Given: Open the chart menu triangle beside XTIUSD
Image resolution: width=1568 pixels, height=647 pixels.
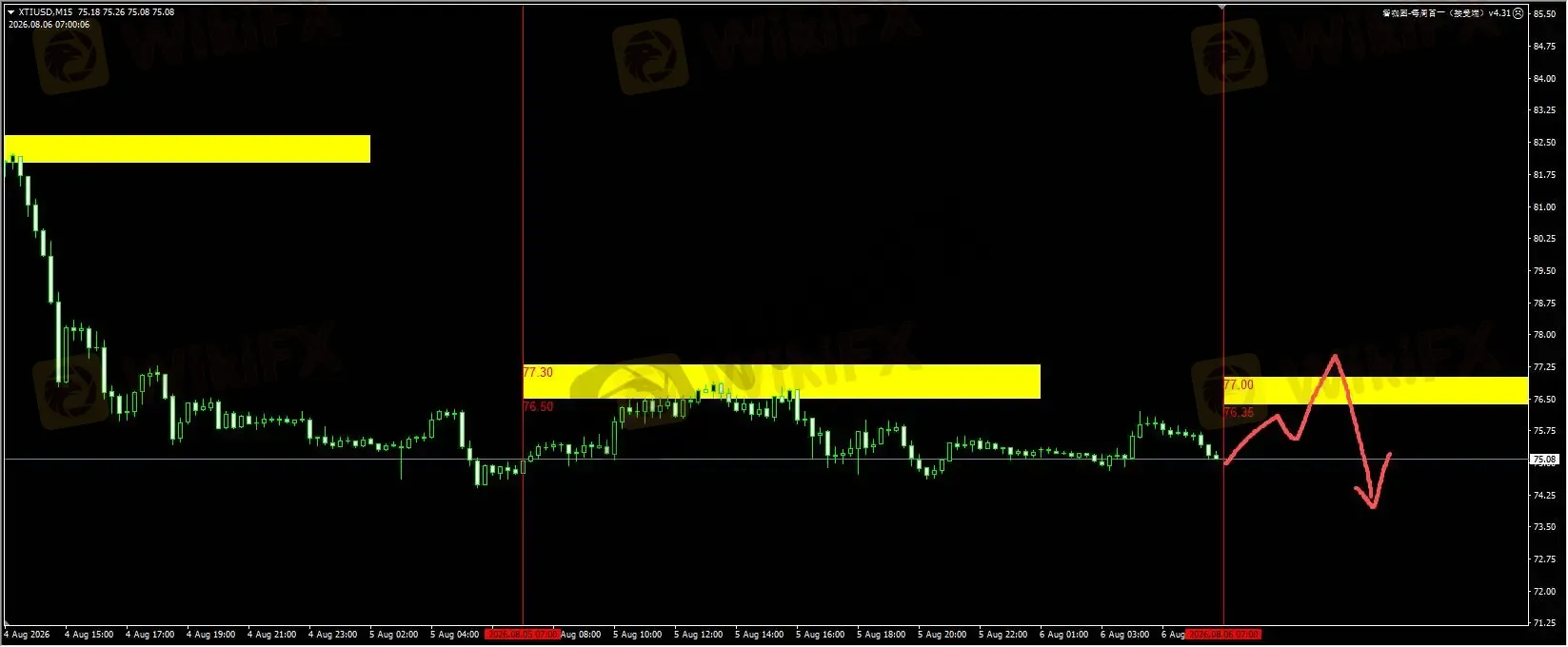Looking at the screenshot, I should click(x=10, y=12).
